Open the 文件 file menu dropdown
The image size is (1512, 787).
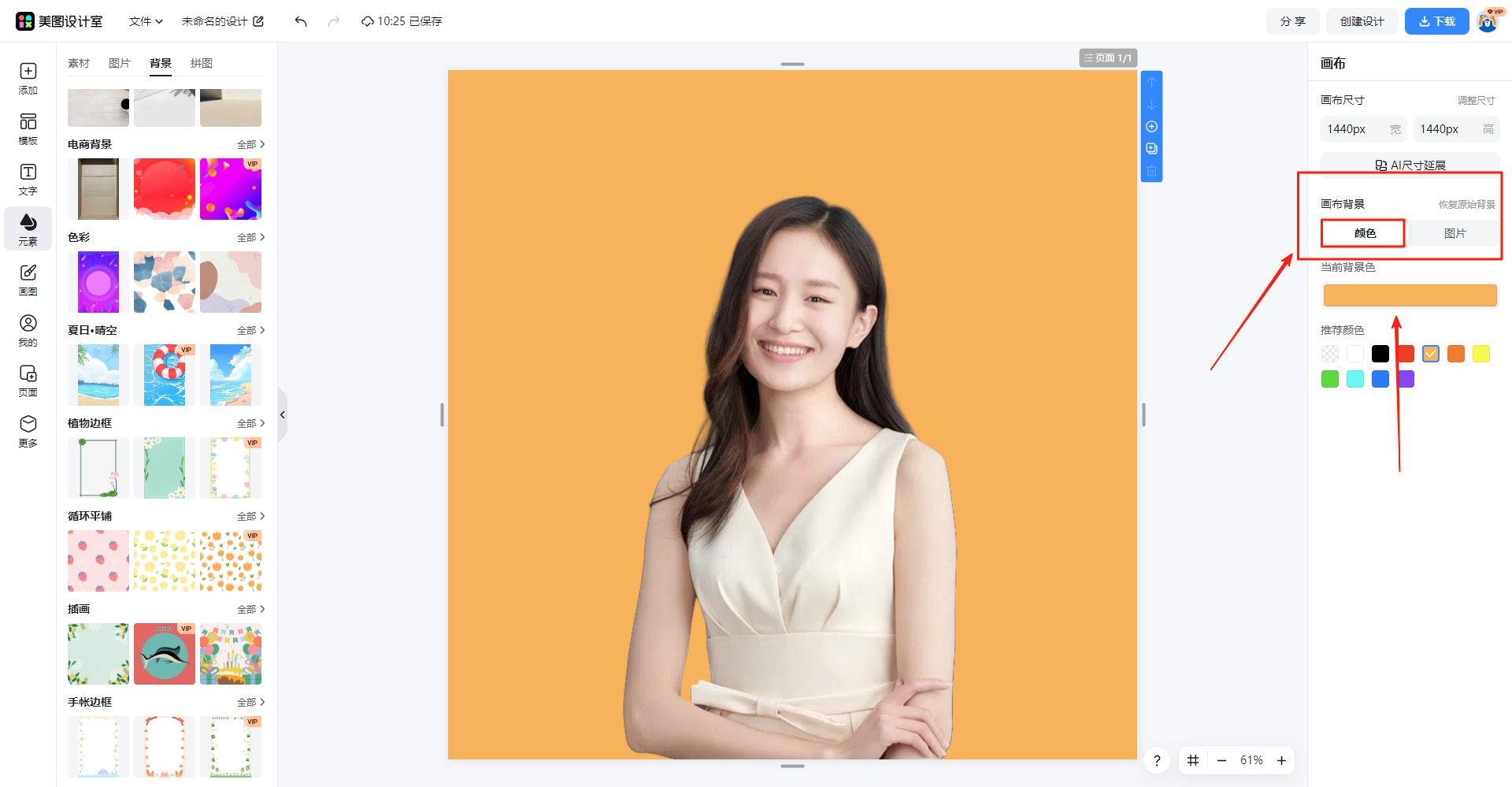click(x=146, y=21)
